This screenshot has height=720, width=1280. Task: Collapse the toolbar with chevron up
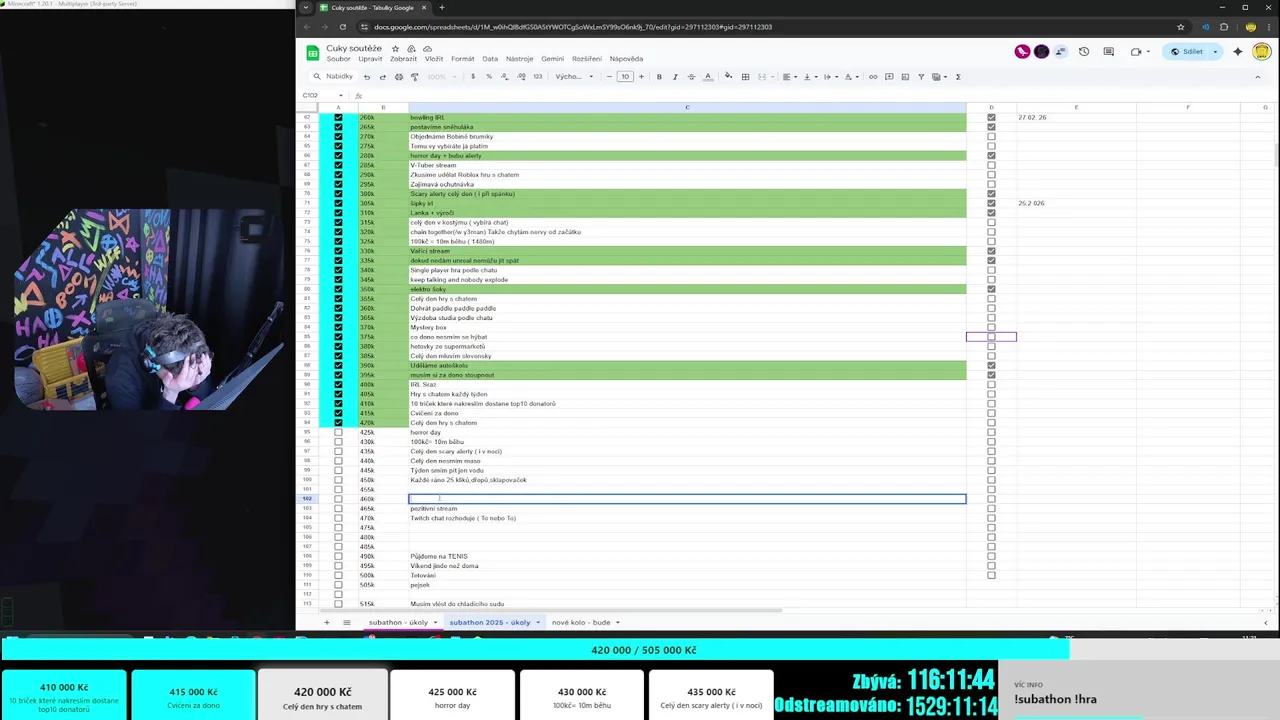[1258, 77]
